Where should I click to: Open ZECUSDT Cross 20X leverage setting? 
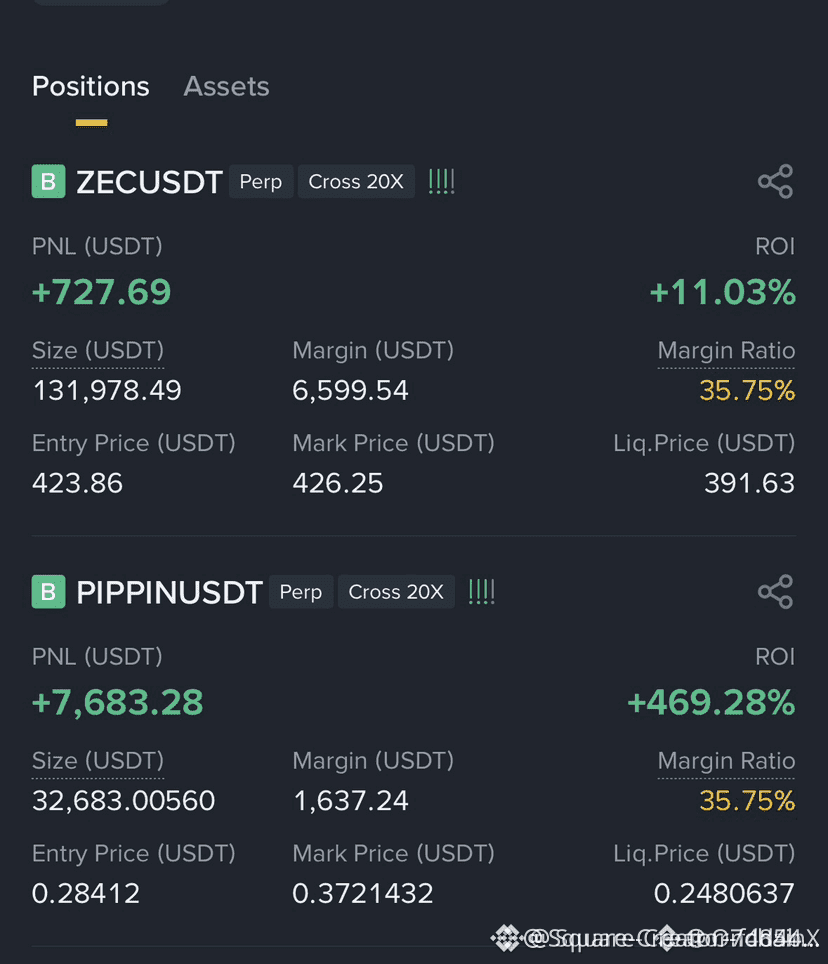click(x=356, y=182)
